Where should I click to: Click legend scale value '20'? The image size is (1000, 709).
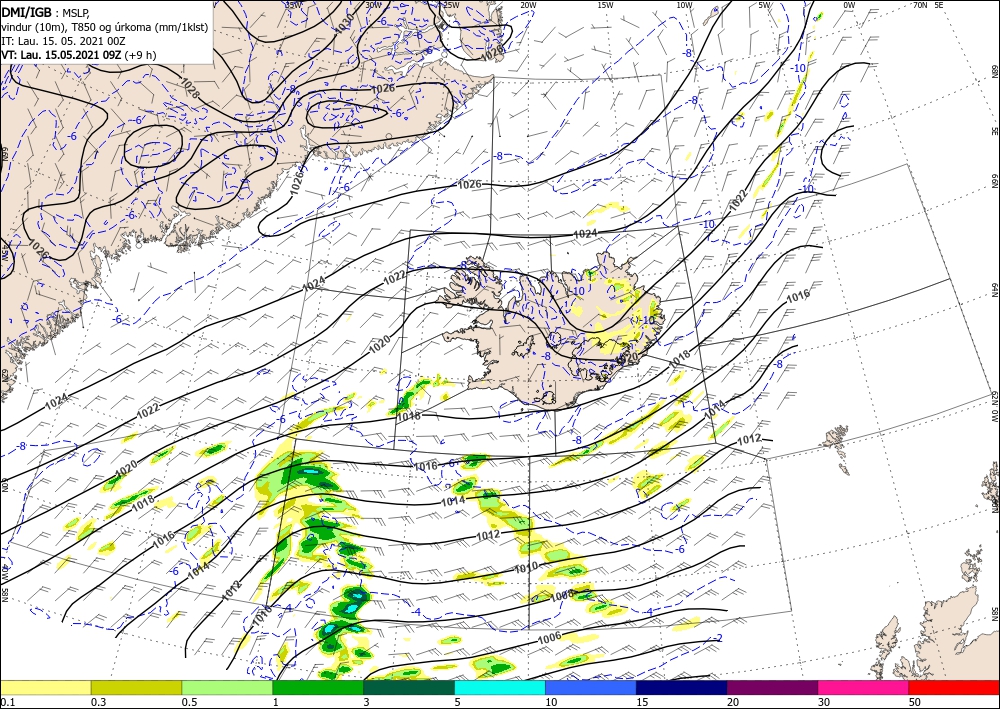(733, 702)
